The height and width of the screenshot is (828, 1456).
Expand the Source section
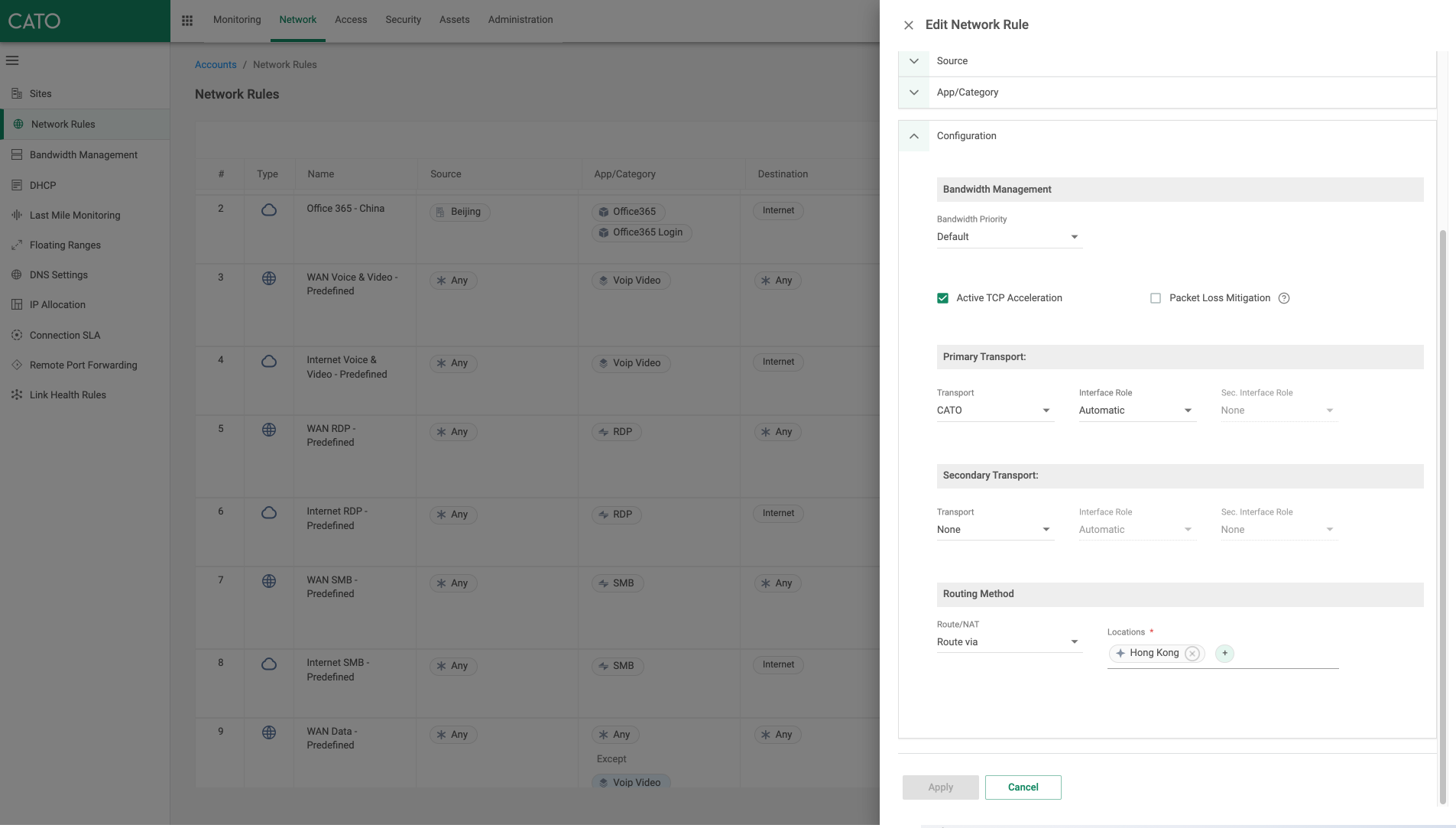click(913, 60)
